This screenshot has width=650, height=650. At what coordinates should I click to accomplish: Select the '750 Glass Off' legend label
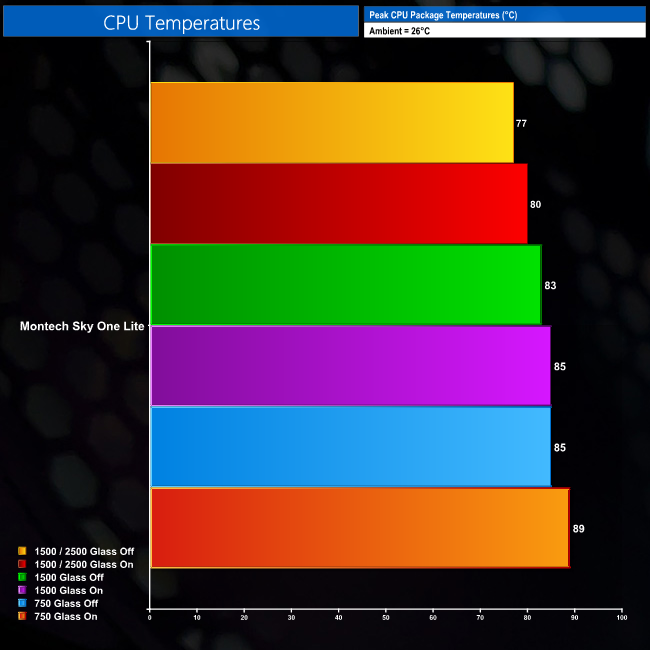point(66,604)
